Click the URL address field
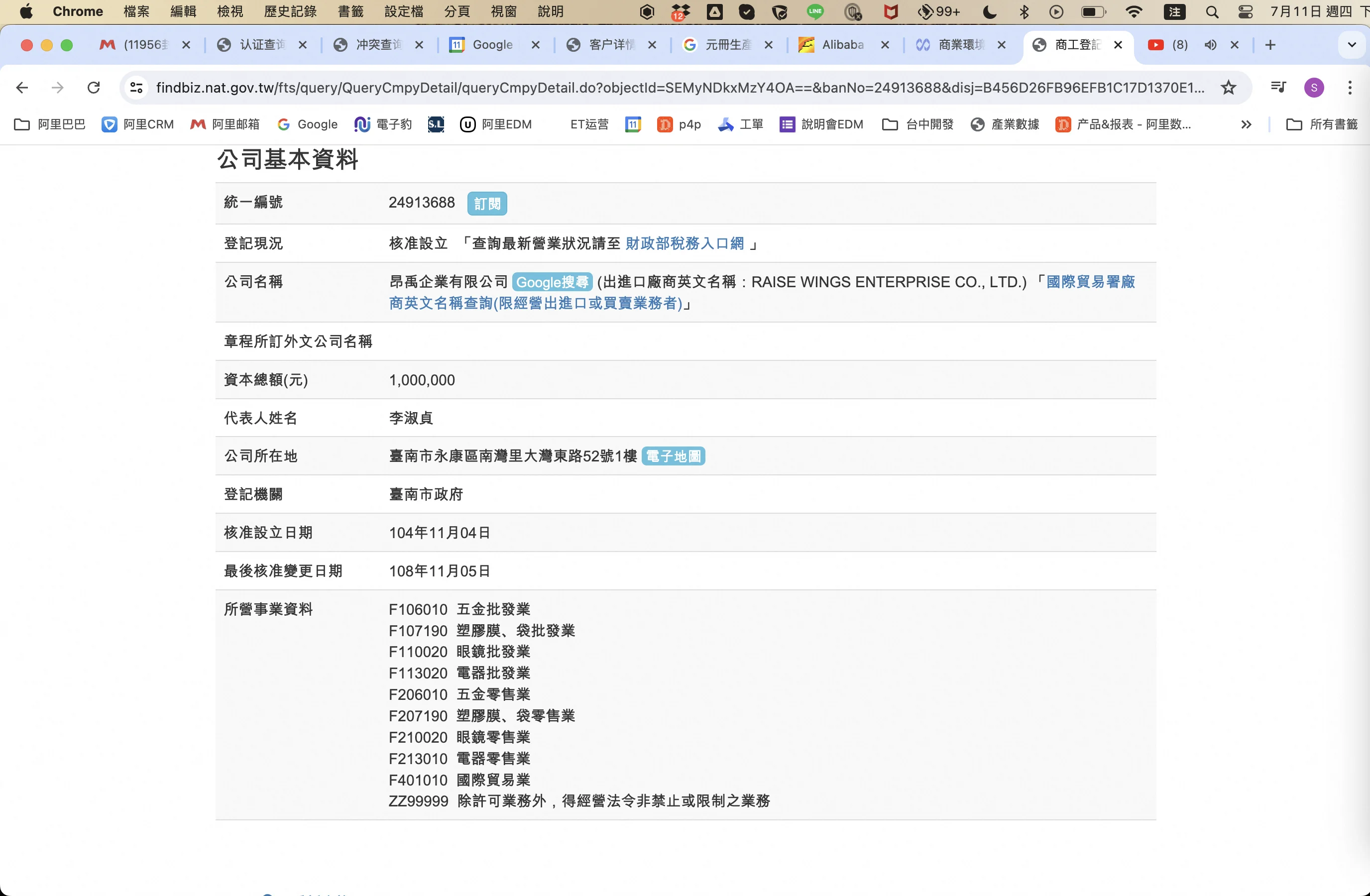This screenshot has height=896, width=1370. (x=679, y=88)
